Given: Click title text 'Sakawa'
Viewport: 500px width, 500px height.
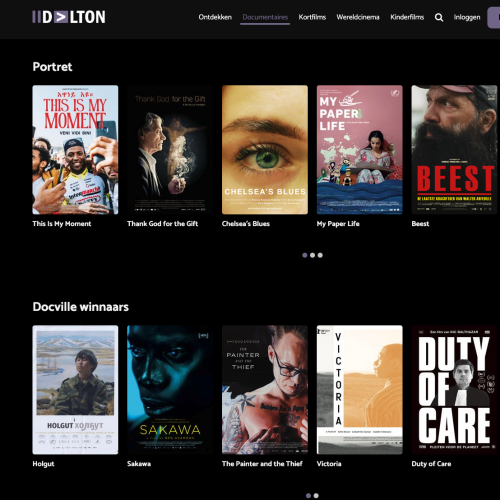Looking at the screenshot, I should point(139,464).
